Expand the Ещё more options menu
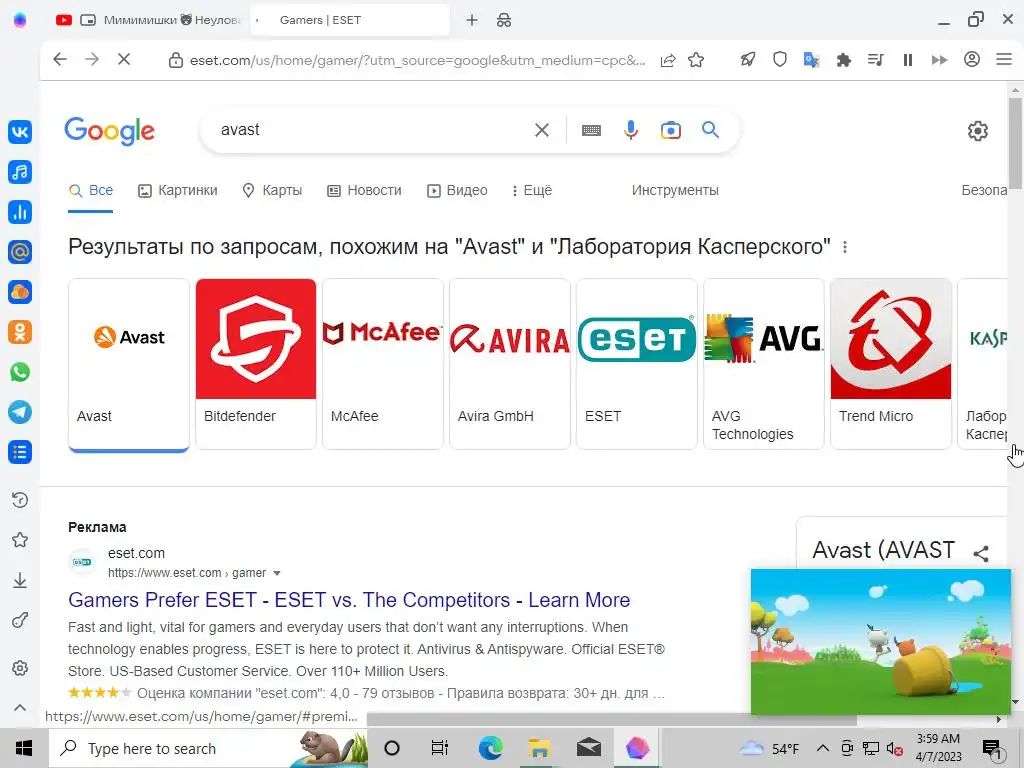Image resolution: width=1024 pixels, height=768 pixels. point(532,190)
